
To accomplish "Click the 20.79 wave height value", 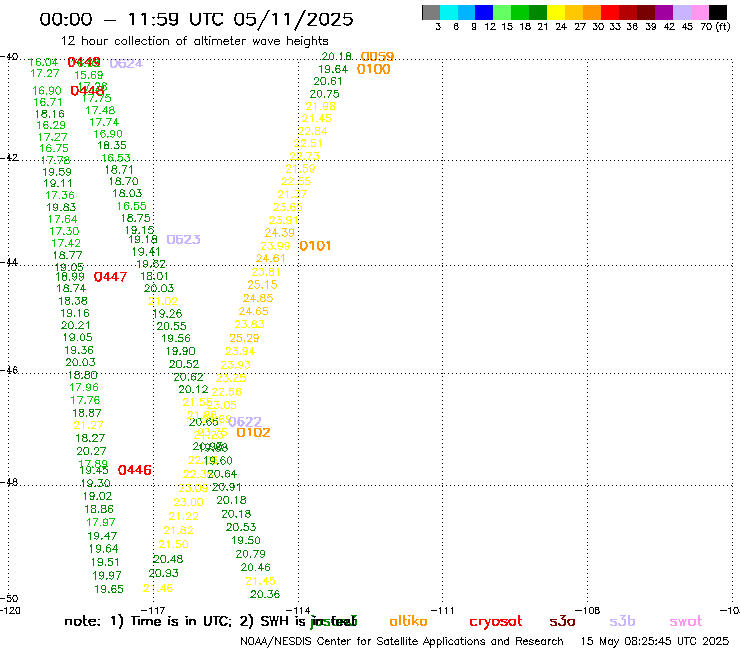I will point(251,554).
